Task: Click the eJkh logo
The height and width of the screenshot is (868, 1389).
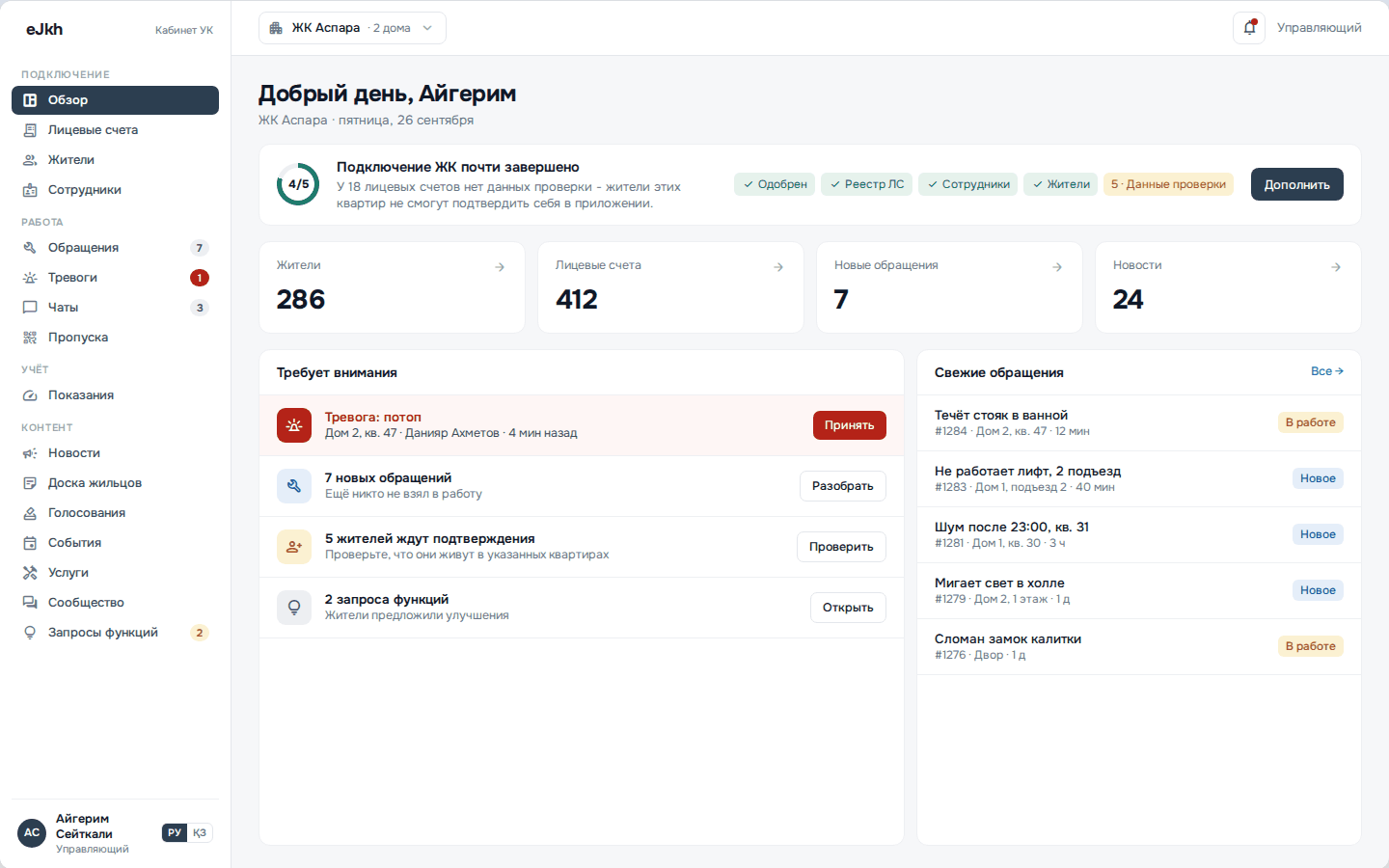Action: coord(44,29)
